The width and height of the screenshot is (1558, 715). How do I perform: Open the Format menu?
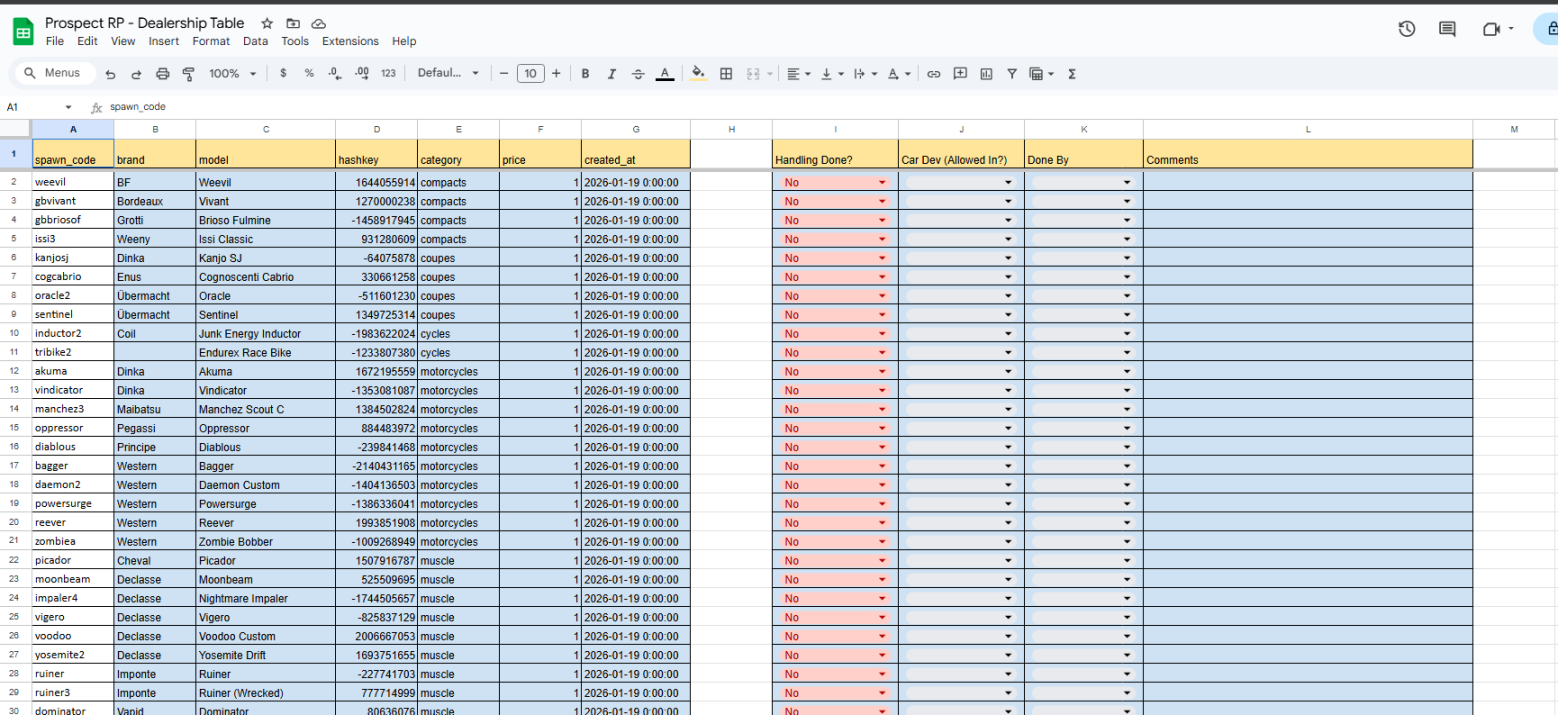pos(211,42)
